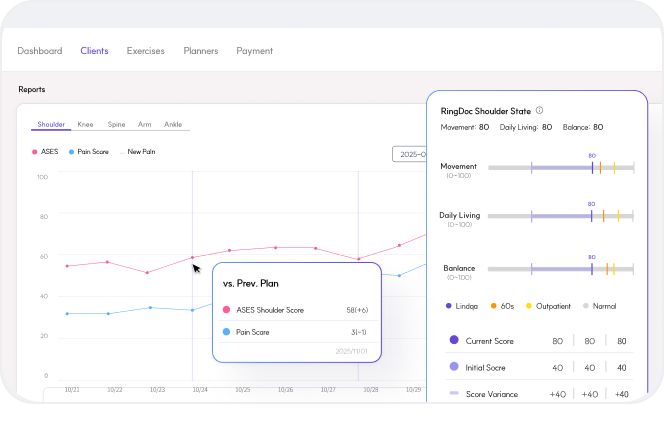Go to the Exercises page
Image resolution: width=664 pixels, height=423 pixels.
tap(146, 51)
